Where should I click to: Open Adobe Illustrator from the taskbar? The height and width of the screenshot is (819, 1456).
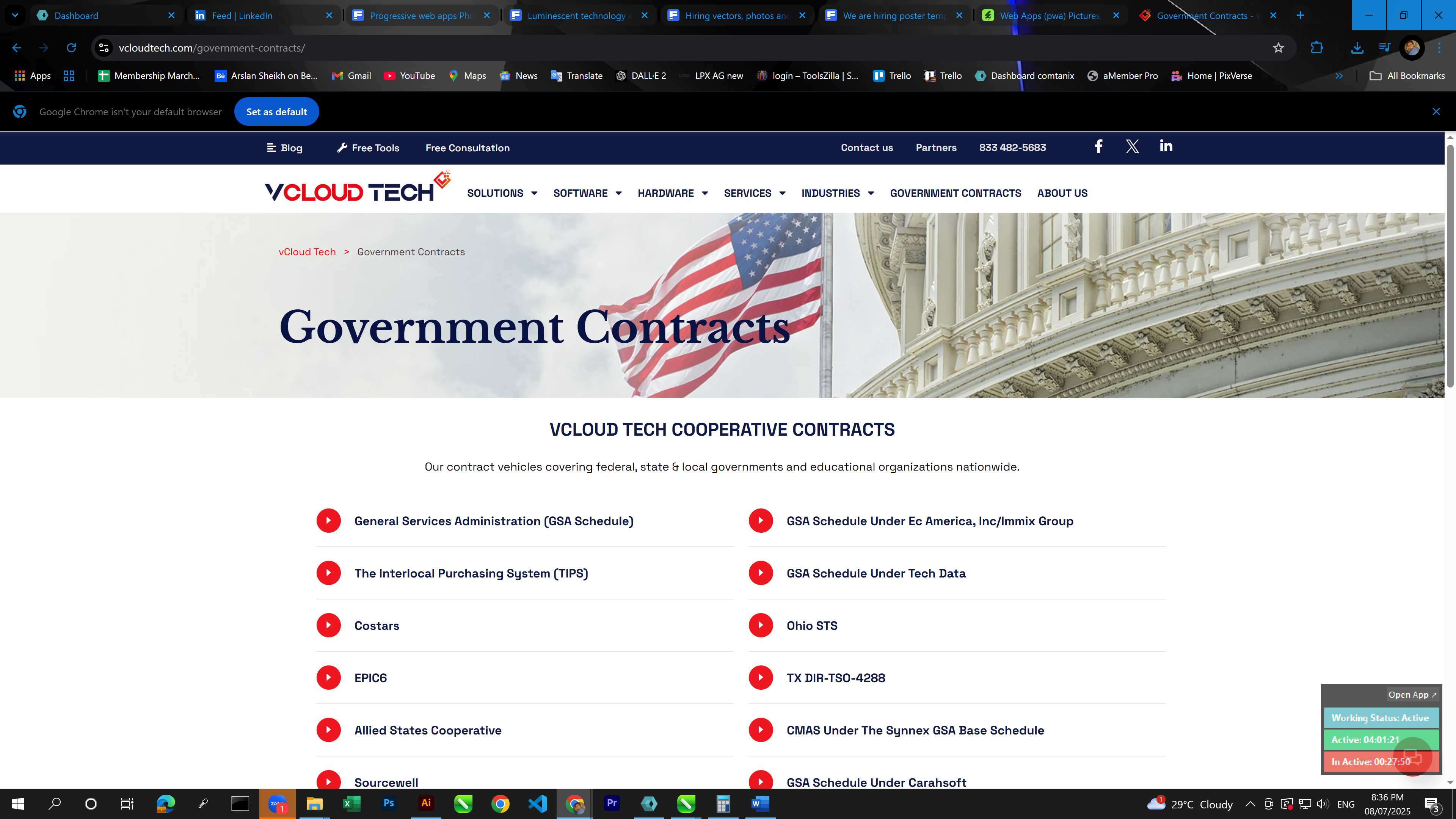click(x=426, y=804)
